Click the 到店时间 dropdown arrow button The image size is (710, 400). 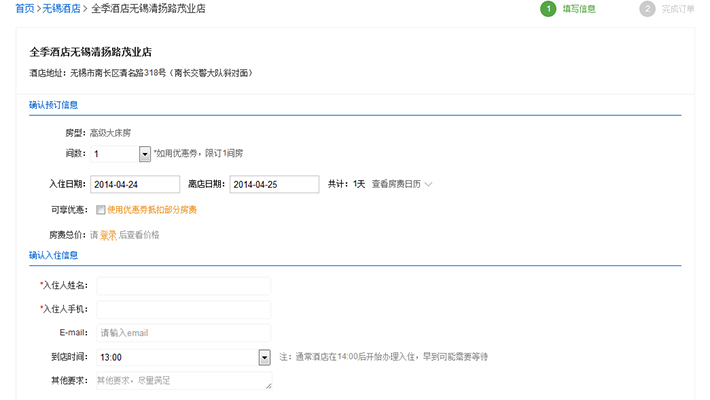click(x=264, y=357)
